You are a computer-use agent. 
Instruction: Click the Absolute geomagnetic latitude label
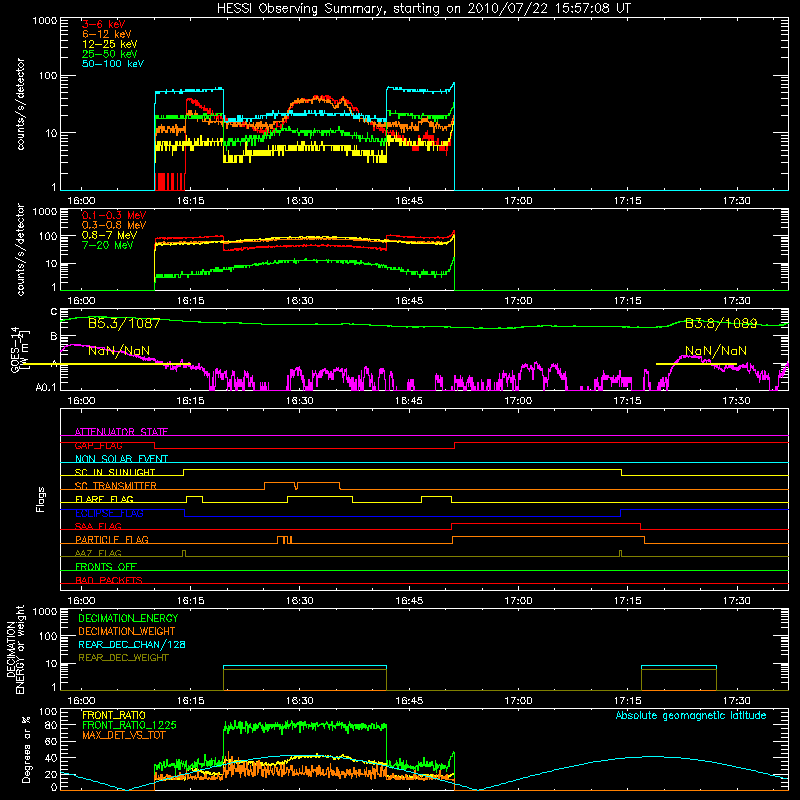pyautogui.click(x=691, y=716)
